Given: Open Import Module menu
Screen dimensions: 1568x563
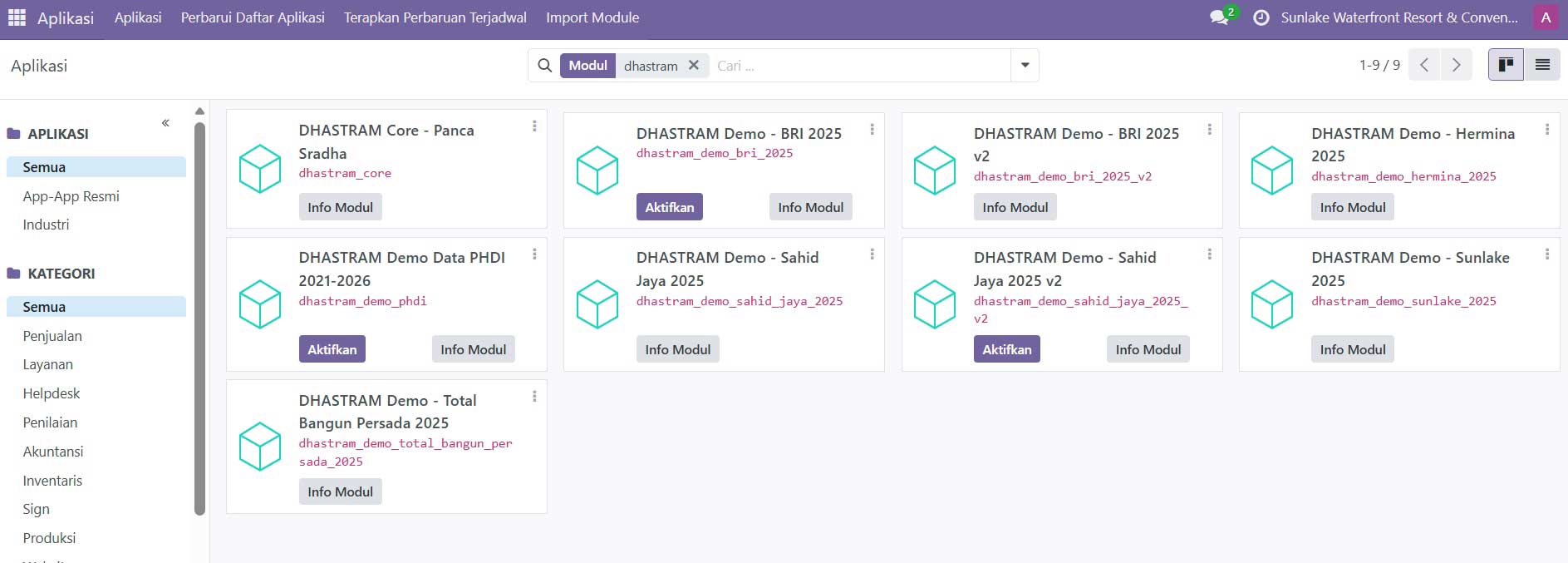Looking at the screenshot, I should click(x=592, y=17).
